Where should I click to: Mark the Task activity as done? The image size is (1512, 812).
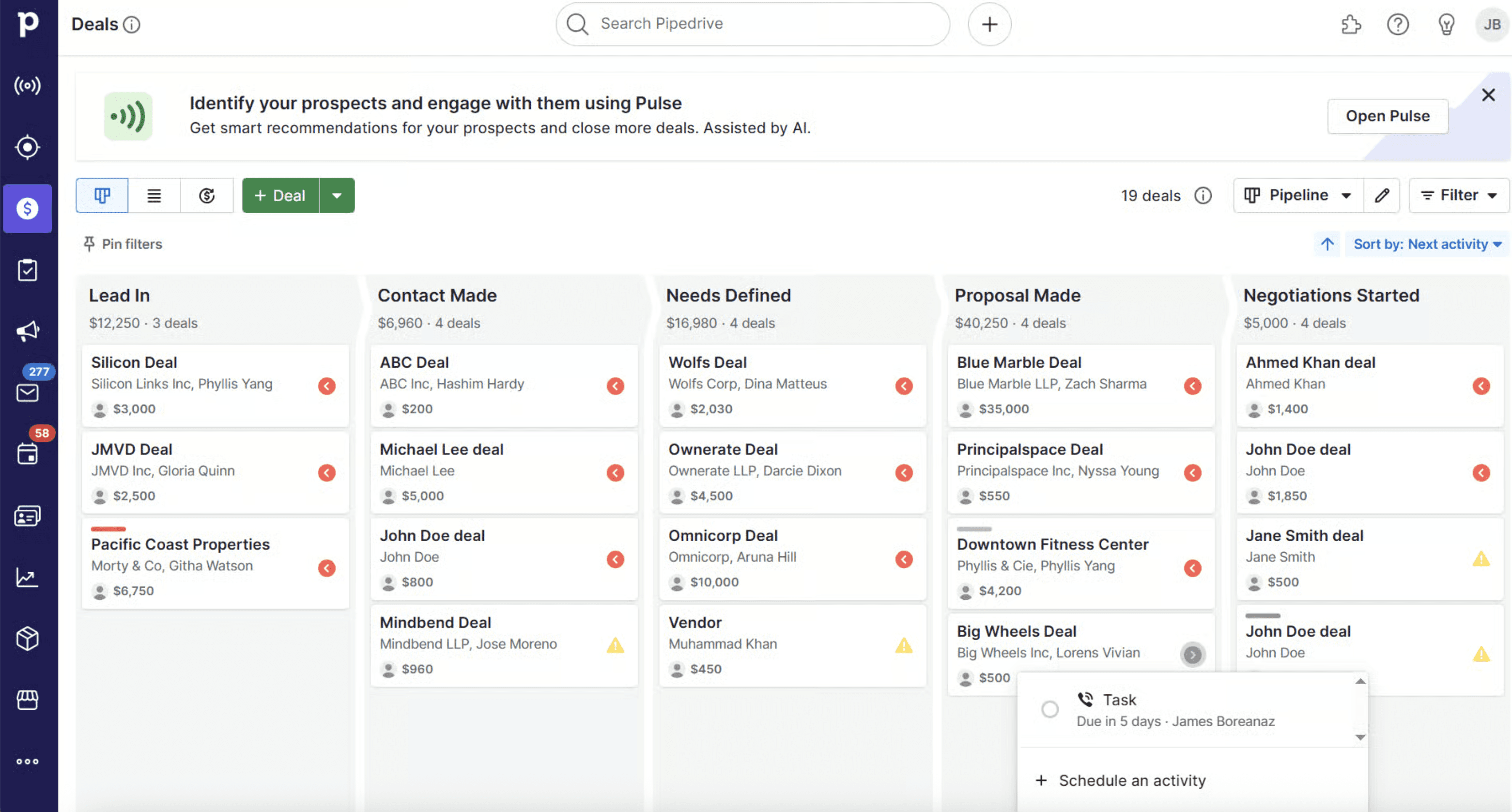tap(1049, 709)
